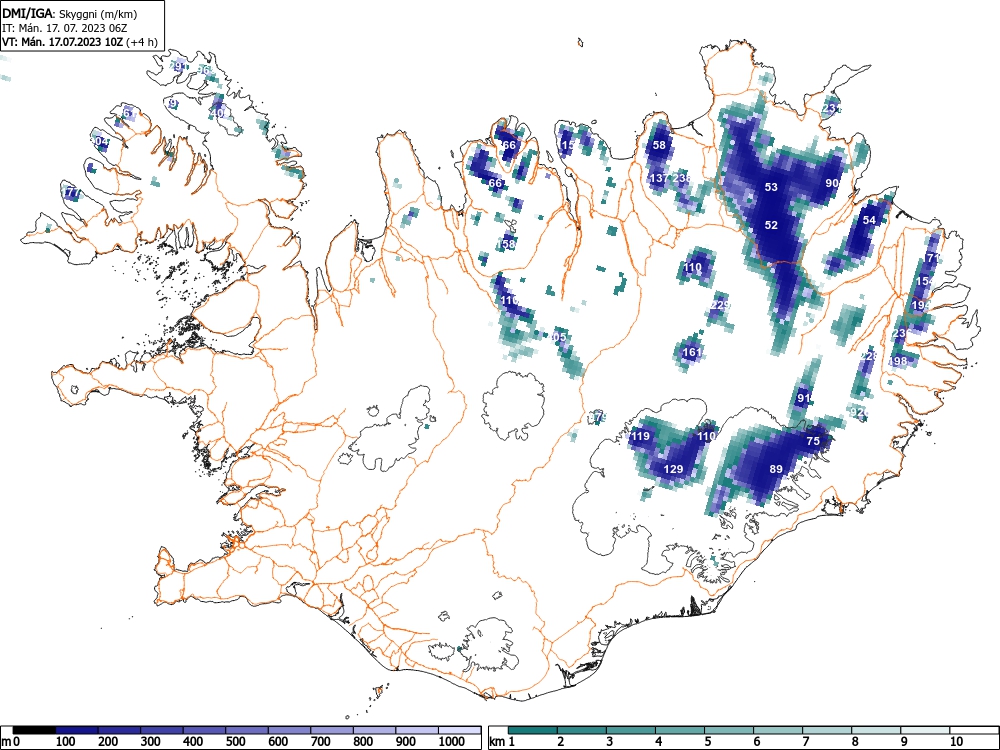The image size is (1000, 750).
Task: Select the VT valid time line
Action: pyautogui.click(x=80, y=42)
